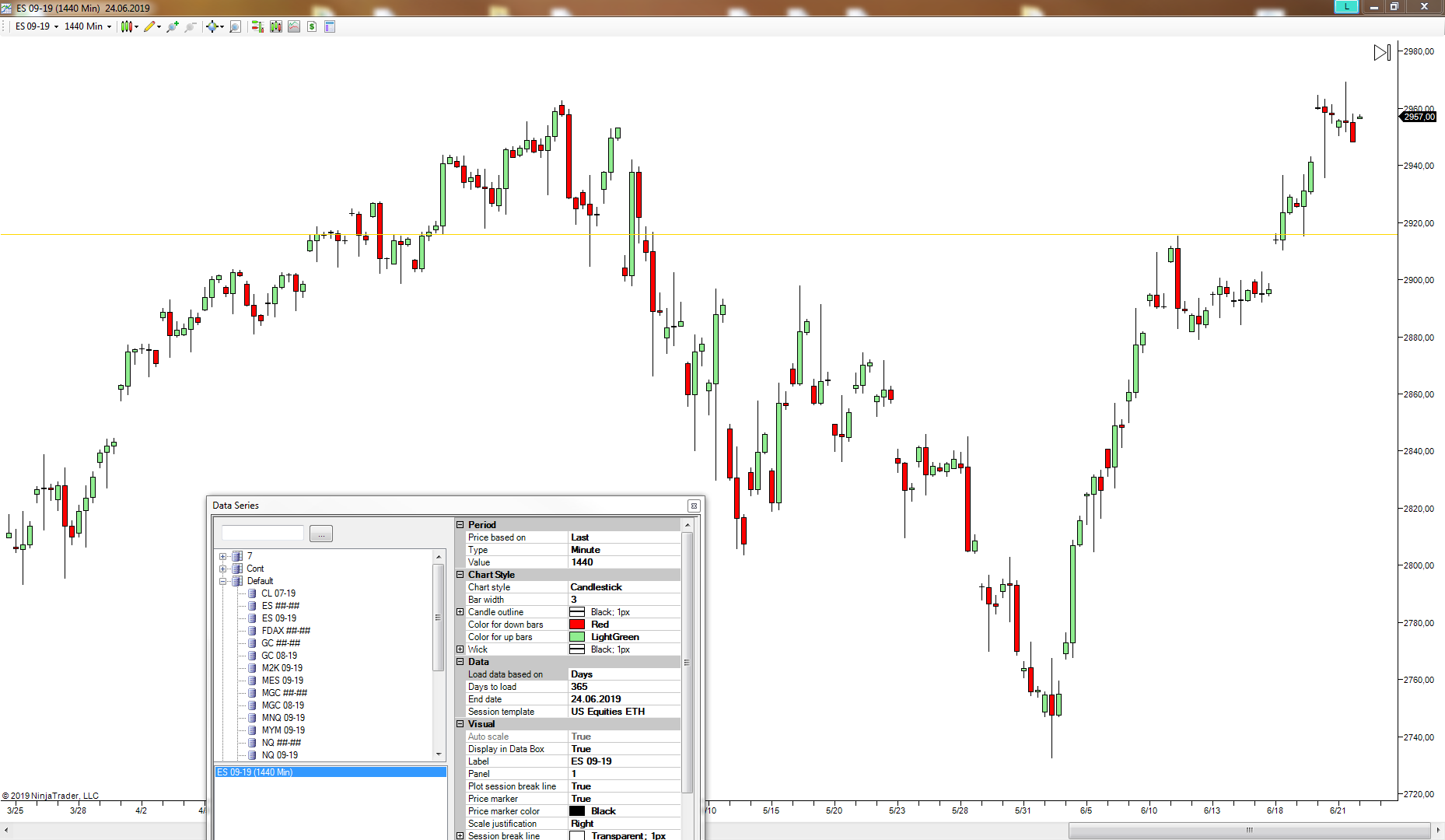Click the zoom out magnifier icon

190,26
